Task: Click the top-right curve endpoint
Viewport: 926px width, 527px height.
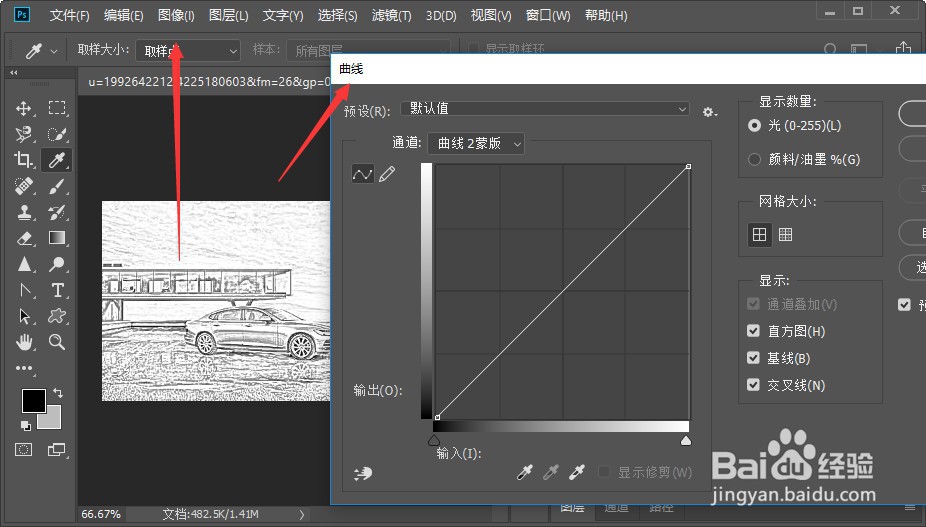Action: (689, 167)
